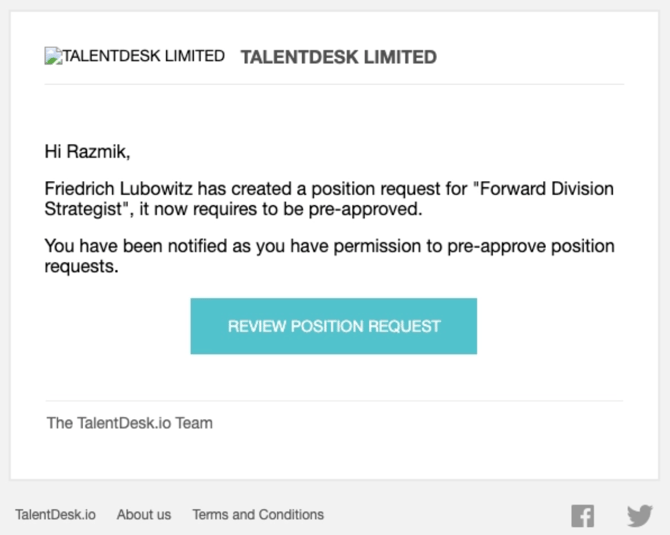Screen dimensions: 670x535
Task: Click the bold TALENTDESK LIMITED heading
Action: pos(339,57)
